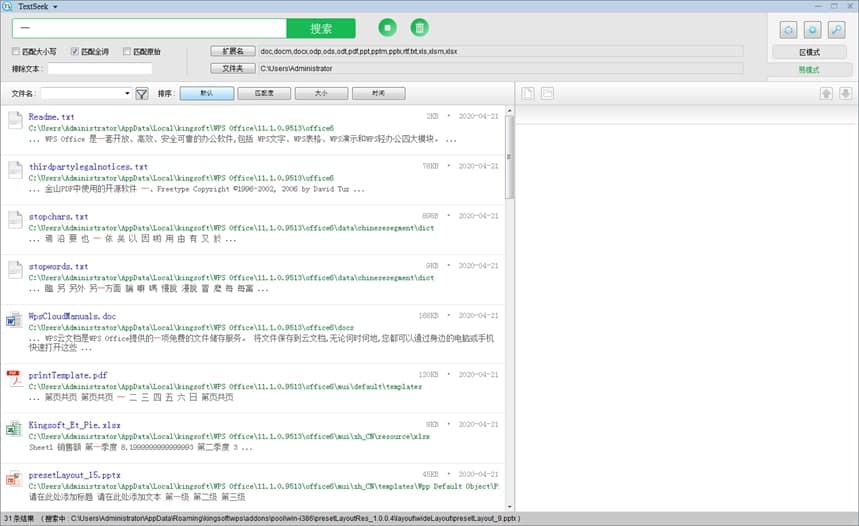Viewport: 859px width, 526px height.
Task: Click the open document icon in preview toolbar
Action: (x=528, y=94)
